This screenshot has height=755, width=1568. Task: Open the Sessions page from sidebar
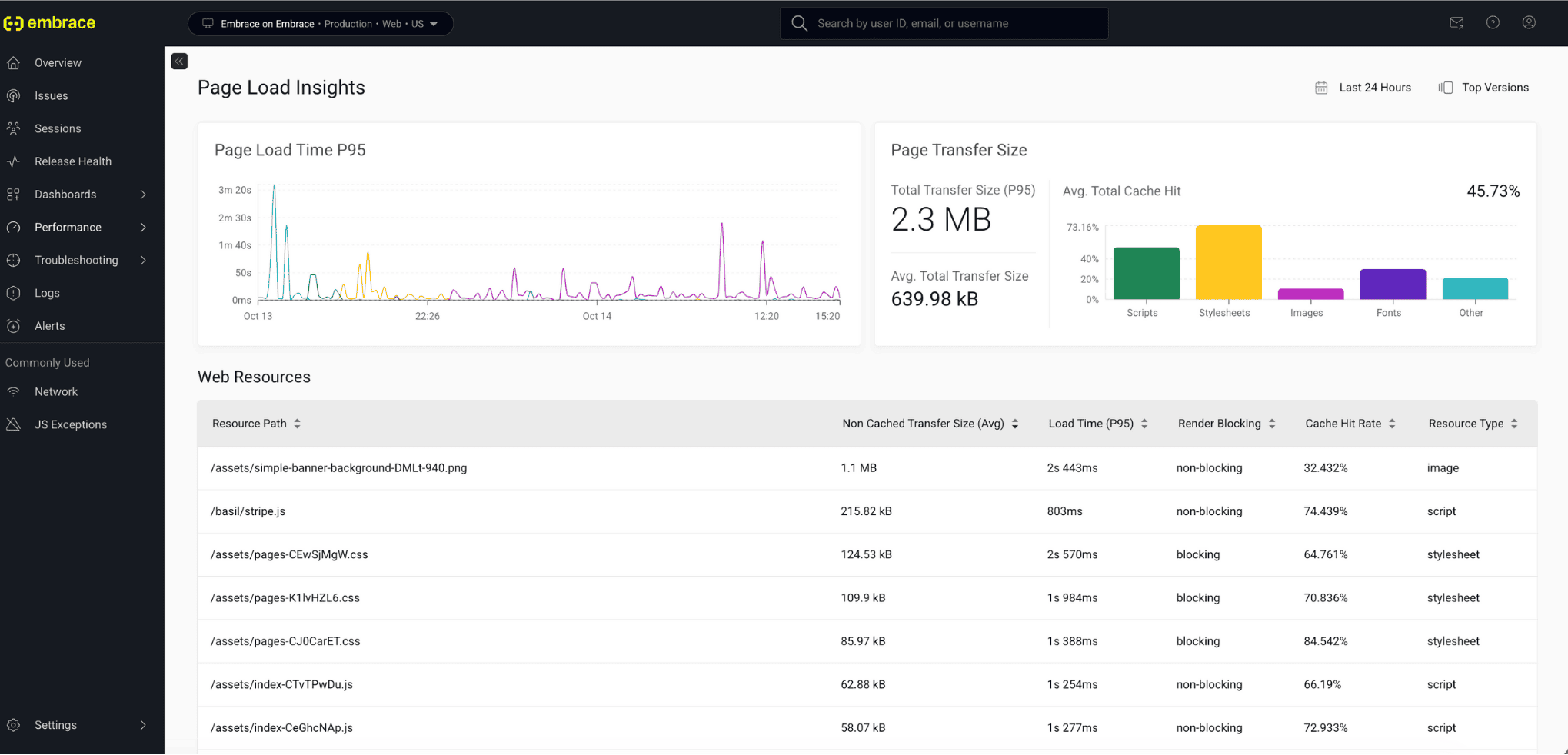coord(58,128)
